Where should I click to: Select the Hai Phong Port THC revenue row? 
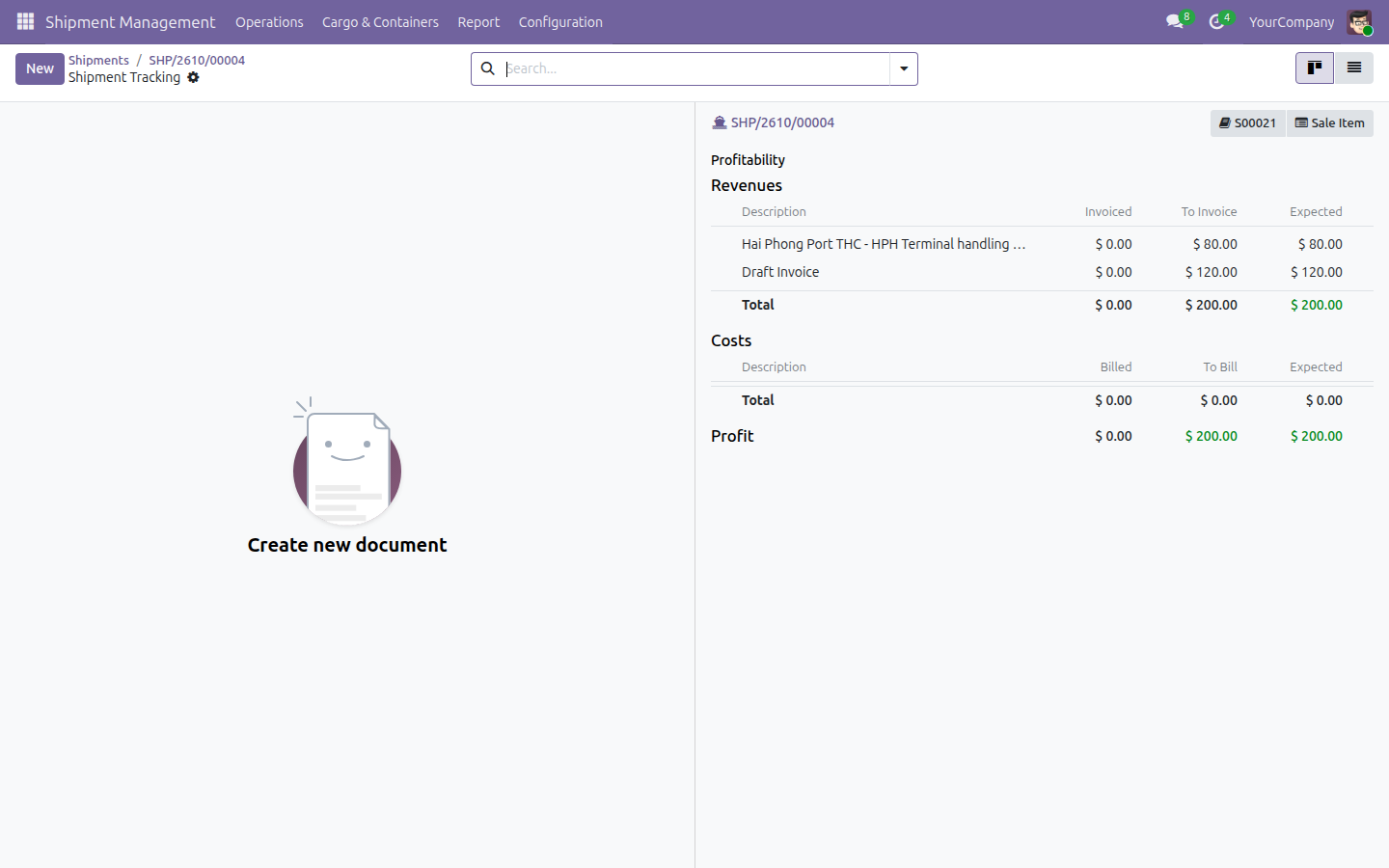pyautogui.click(x=1042, y=244)
